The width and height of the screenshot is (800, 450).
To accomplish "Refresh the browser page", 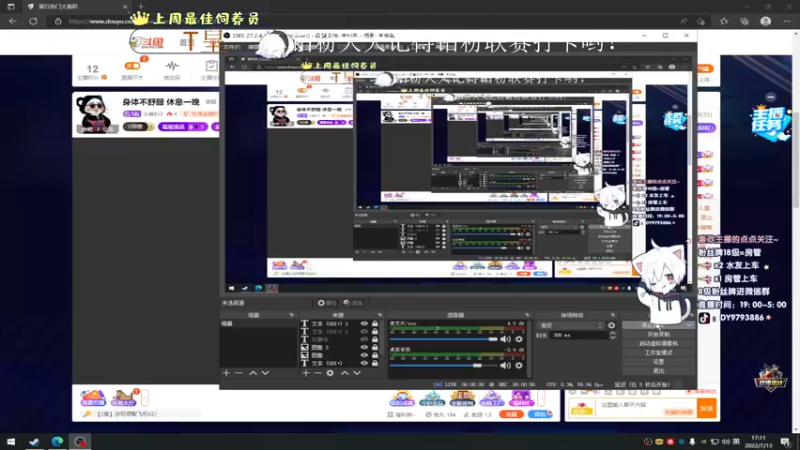I will click(x=33, y=21).
